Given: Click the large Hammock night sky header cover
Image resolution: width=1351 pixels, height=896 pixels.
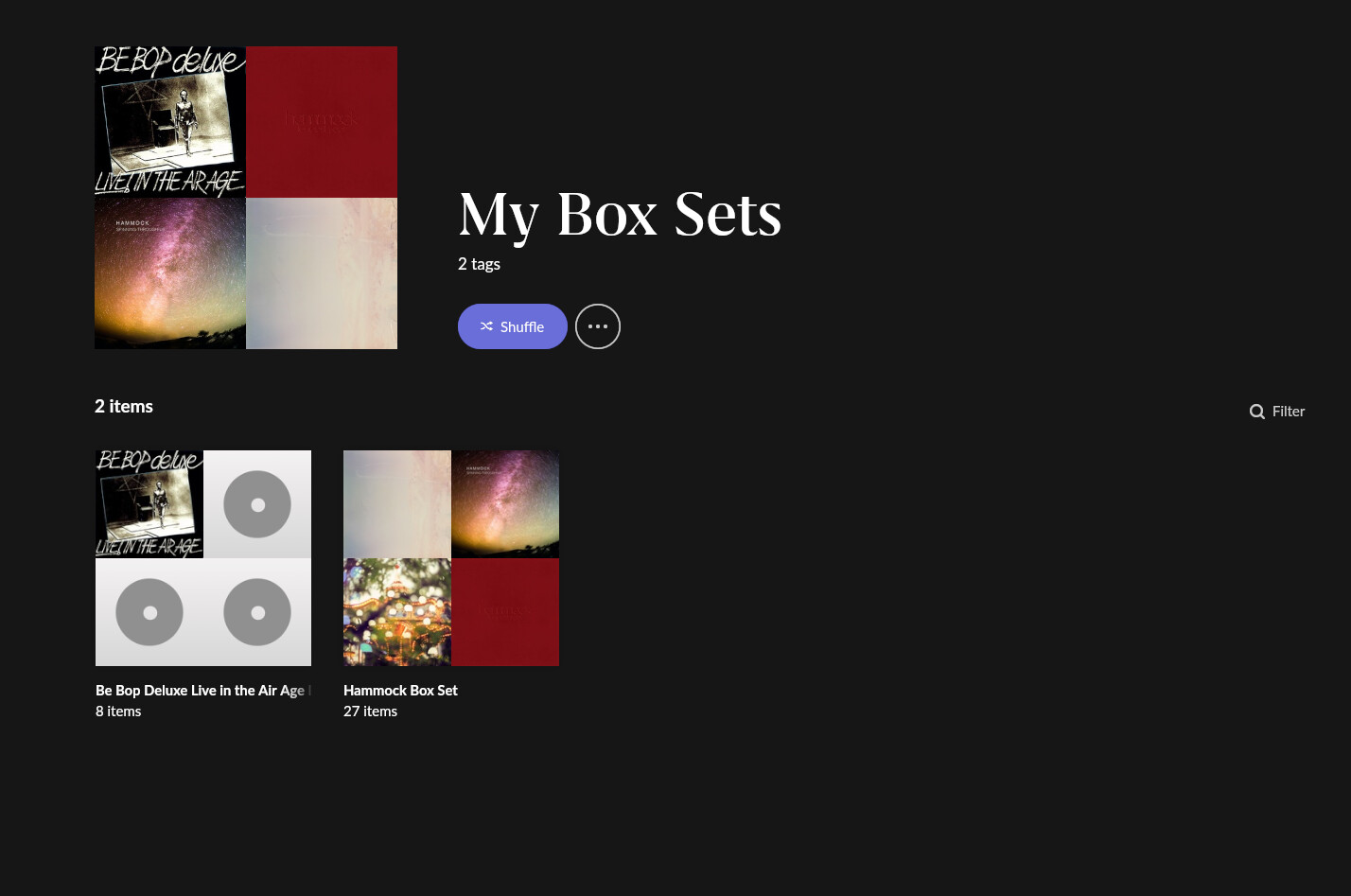Looking at the screenshot, I should 170,273.
